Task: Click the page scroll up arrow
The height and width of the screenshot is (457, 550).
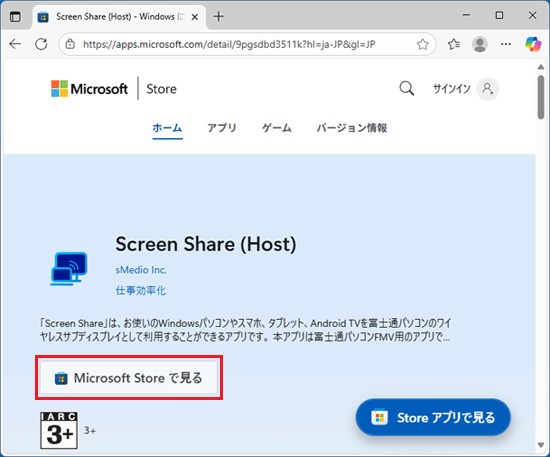Action: coord(541,67)
